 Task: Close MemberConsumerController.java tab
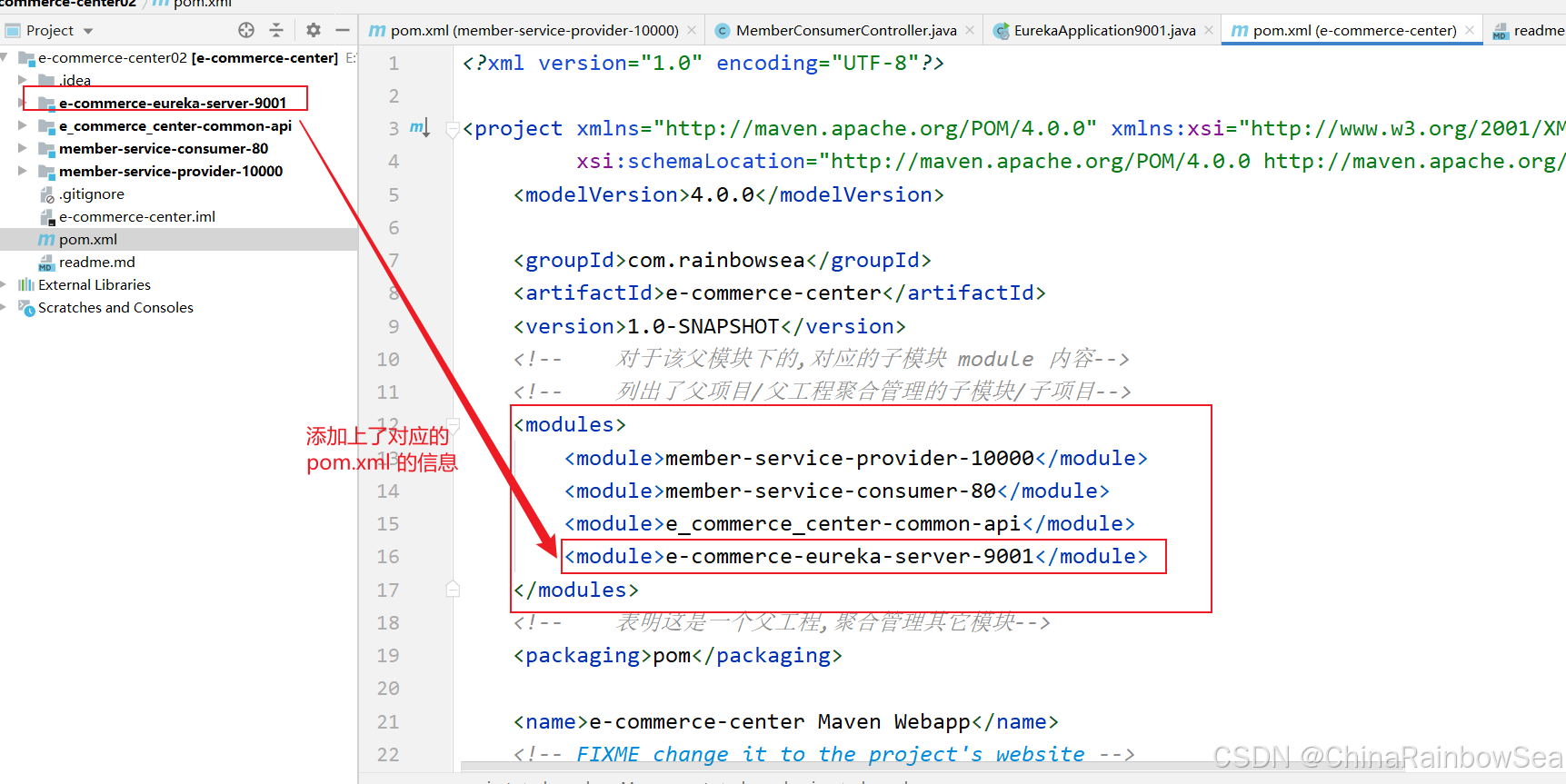(x=970, y=30)
